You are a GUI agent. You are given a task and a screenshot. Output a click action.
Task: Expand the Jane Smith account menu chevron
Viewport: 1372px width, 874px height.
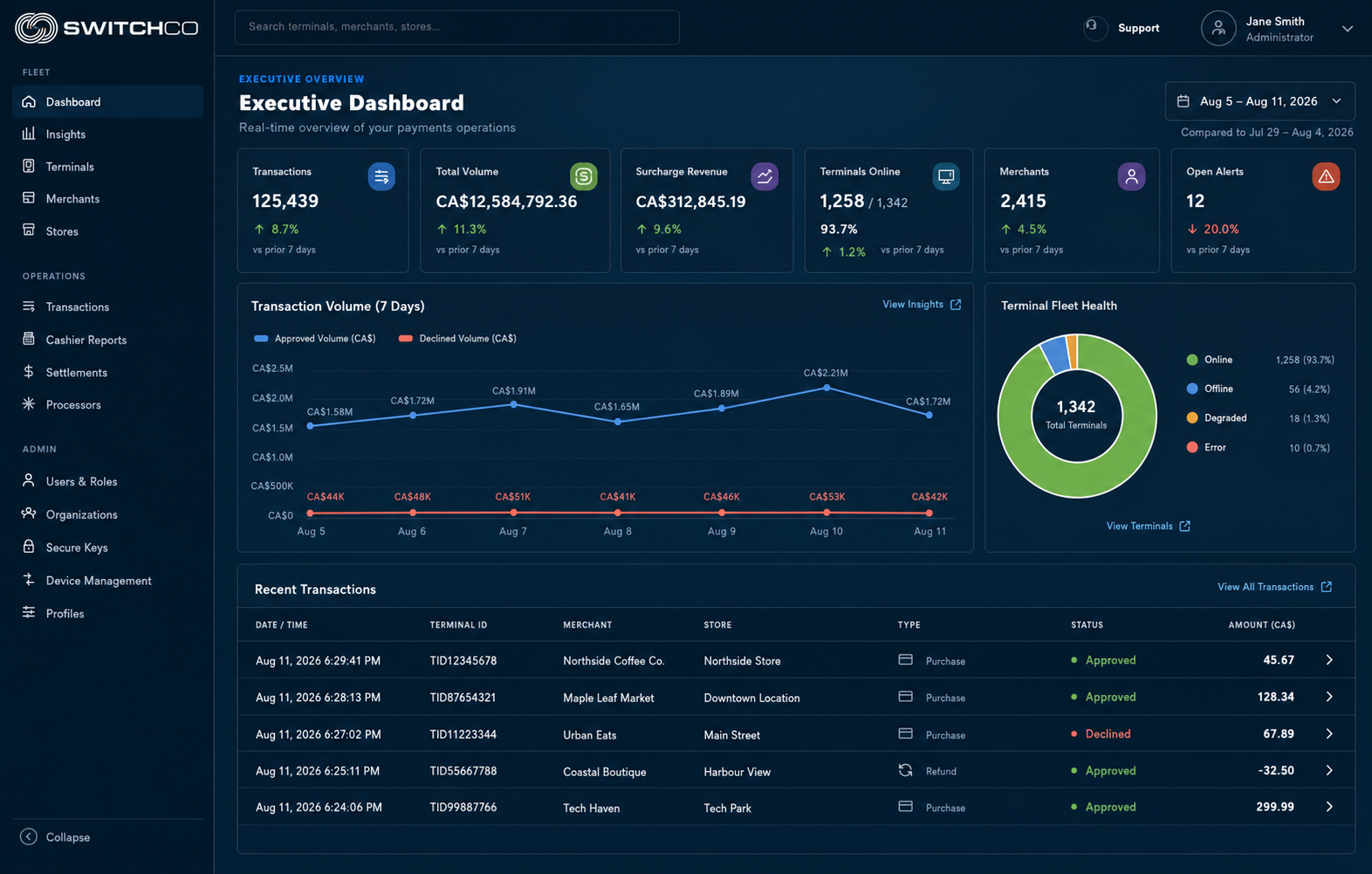coord(1348,29)
